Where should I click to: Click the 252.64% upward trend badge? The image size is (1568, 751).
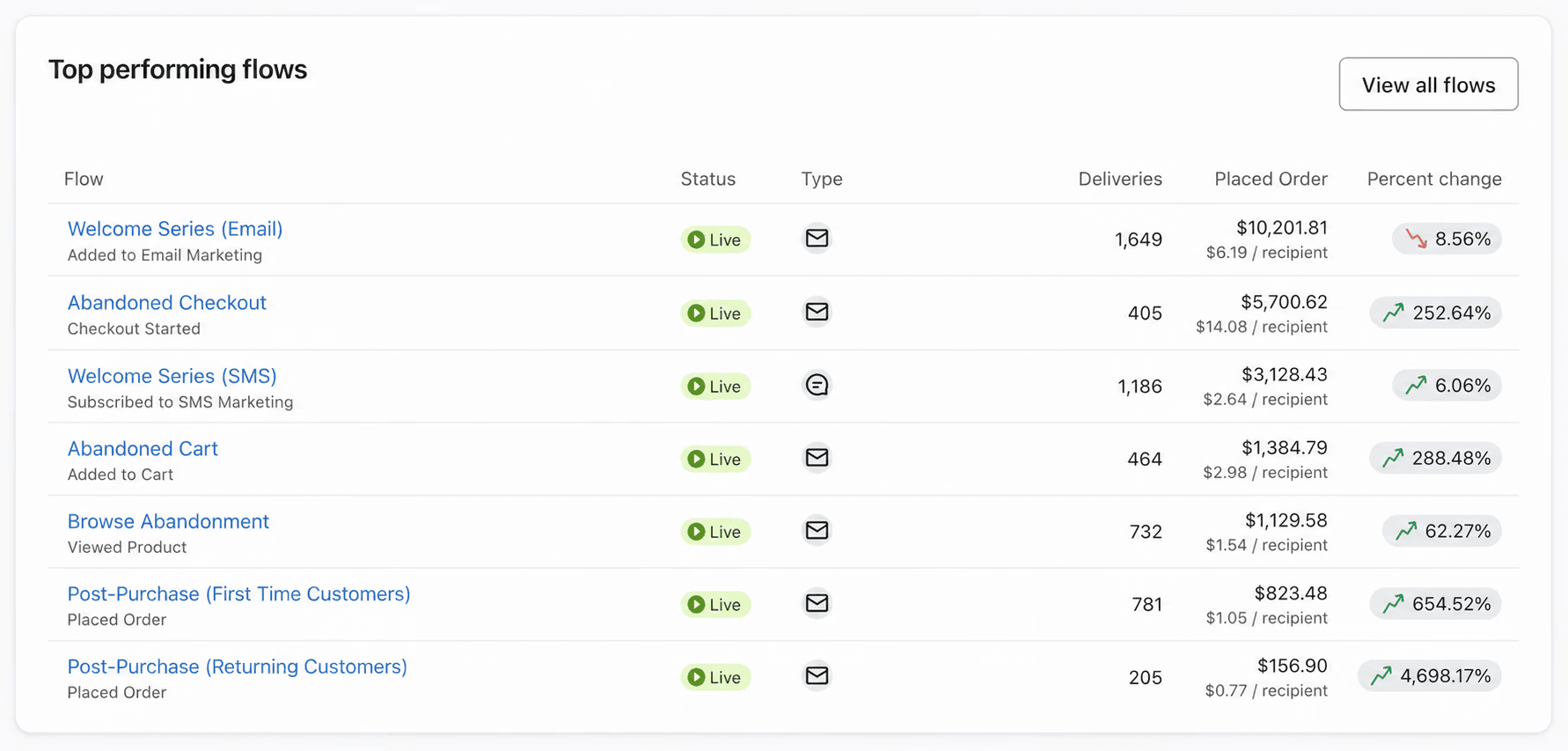coord(1435,313)
